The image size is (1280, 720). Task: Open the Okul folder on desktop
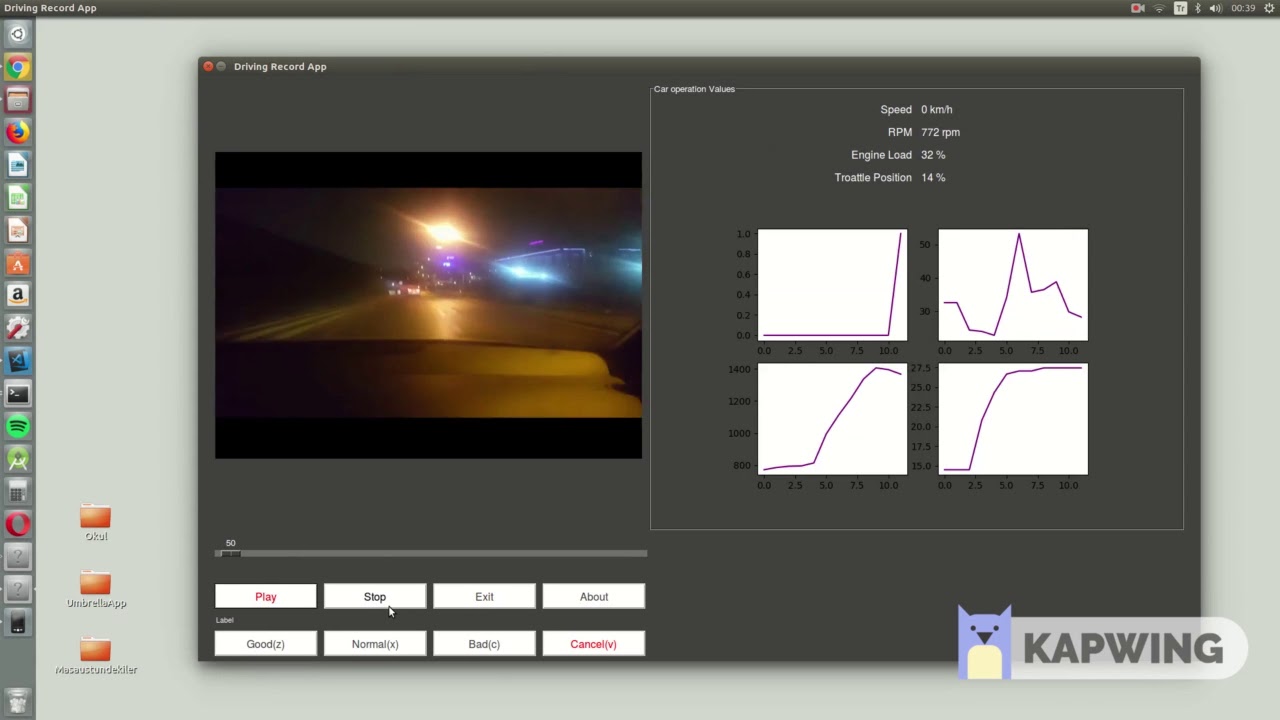96,523
